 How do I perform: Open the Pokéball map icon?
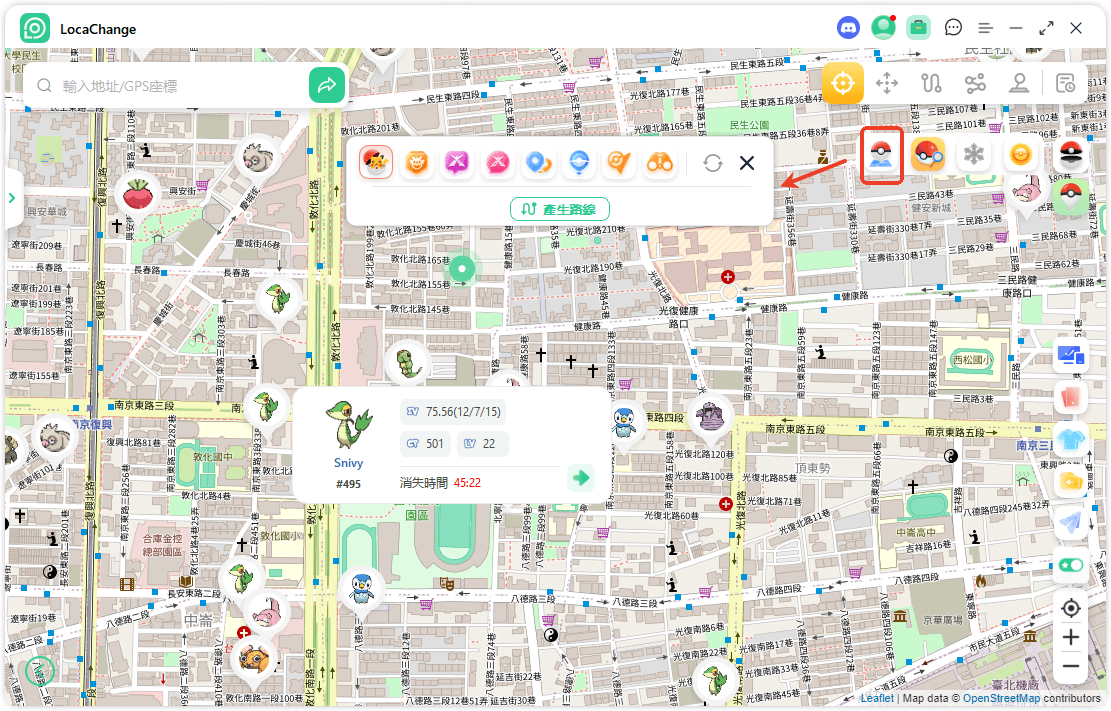point(881,155)
